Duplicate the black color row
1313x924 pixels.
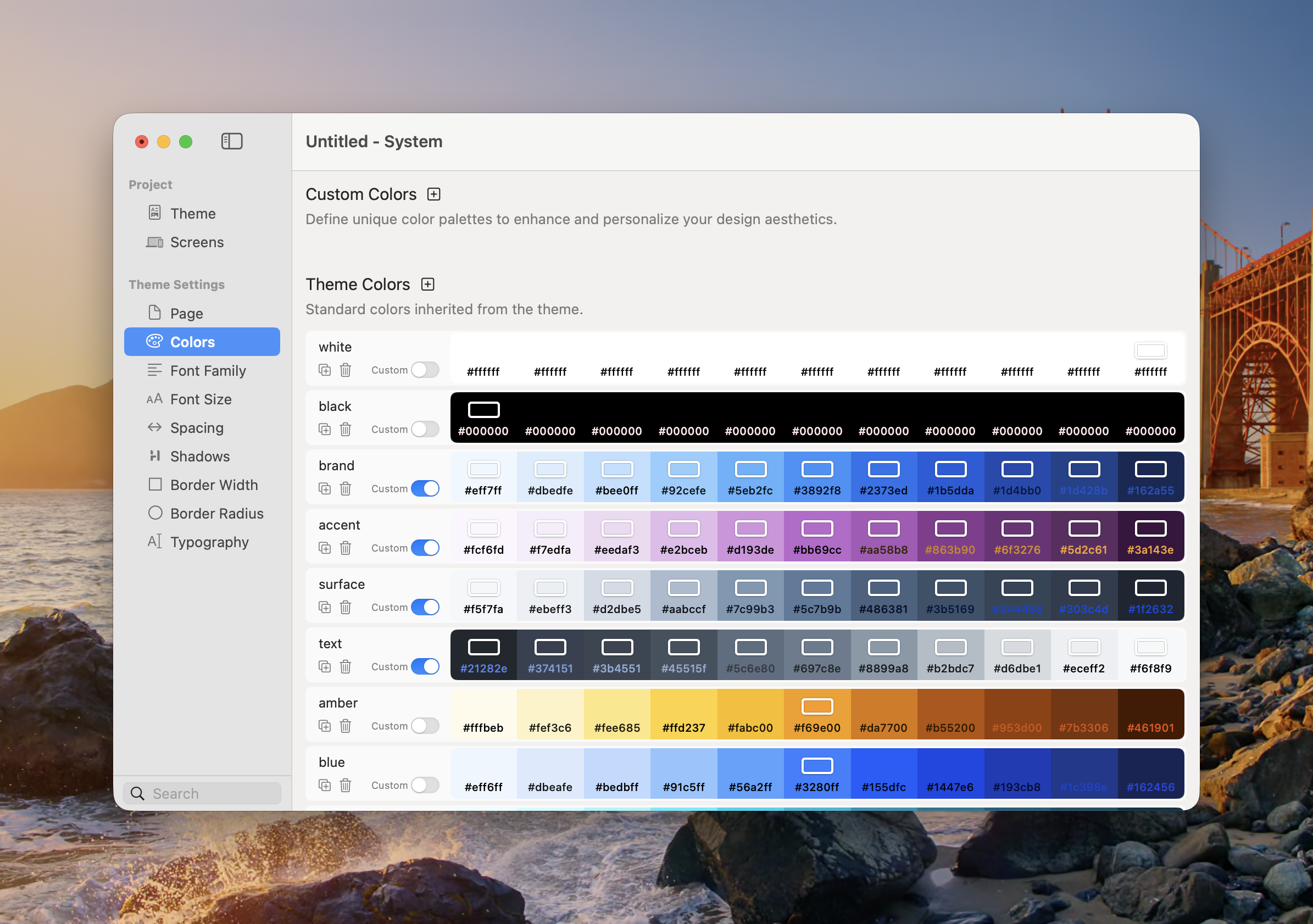click(325, 430)
